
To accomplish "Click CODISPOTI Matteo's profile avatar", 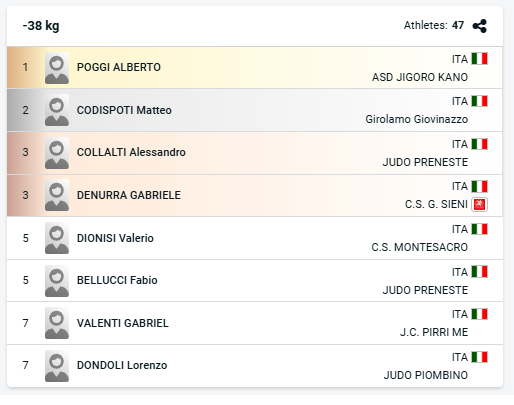I will point(57,110).
